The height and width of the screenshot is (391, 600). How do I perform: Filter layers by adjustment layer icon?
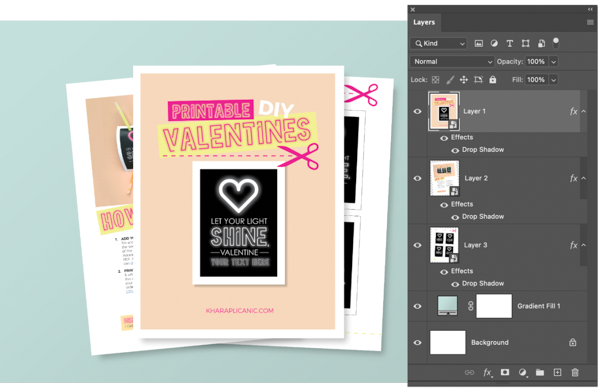coord(494,44)
